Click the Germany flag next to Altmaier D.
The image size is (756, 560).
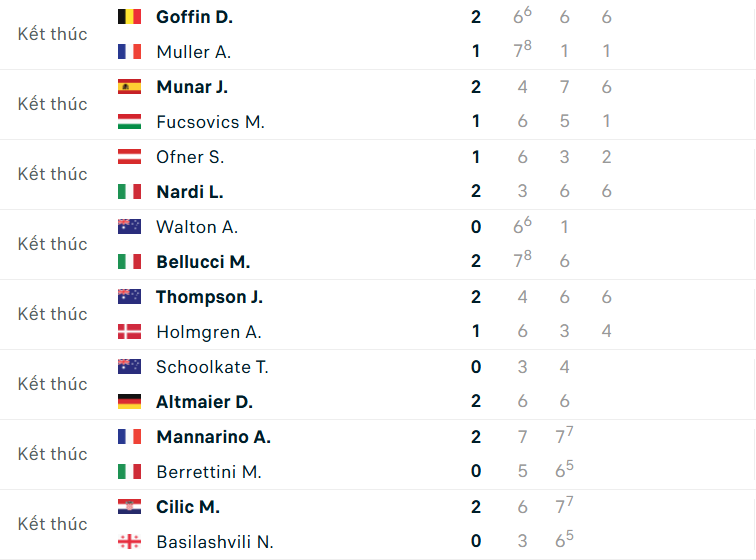click(x=129, y=402)
